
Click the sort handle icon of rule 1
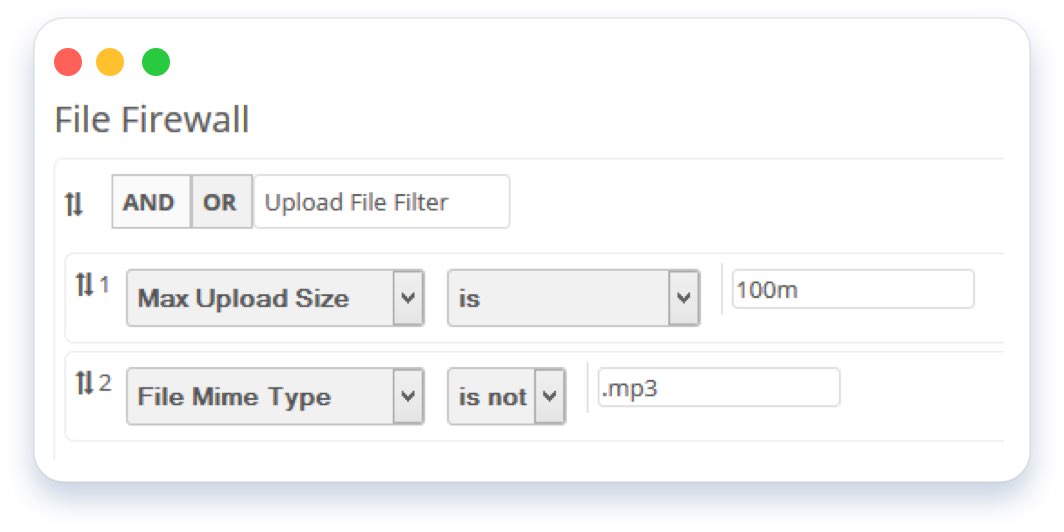coord(84,285)
